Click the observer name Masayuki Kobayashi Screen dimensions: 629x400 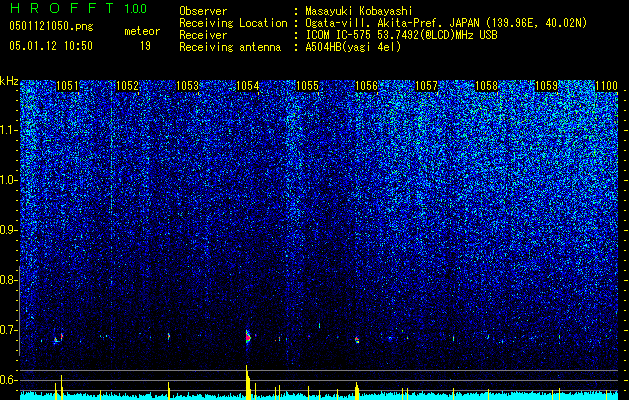pyautogui.click(x=359, y=11)
